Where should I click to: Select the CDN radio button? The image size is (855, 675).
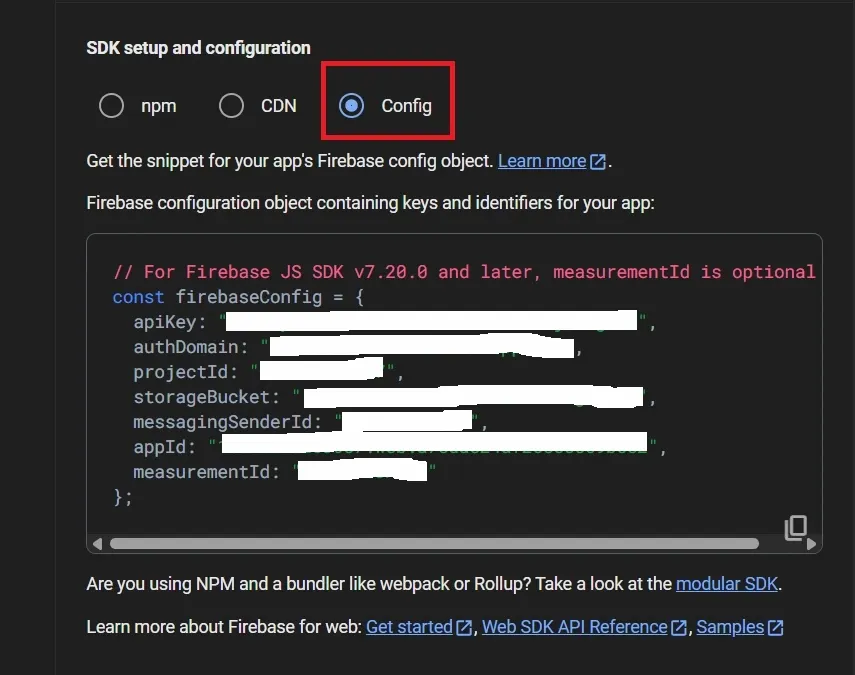coord(231,105)
